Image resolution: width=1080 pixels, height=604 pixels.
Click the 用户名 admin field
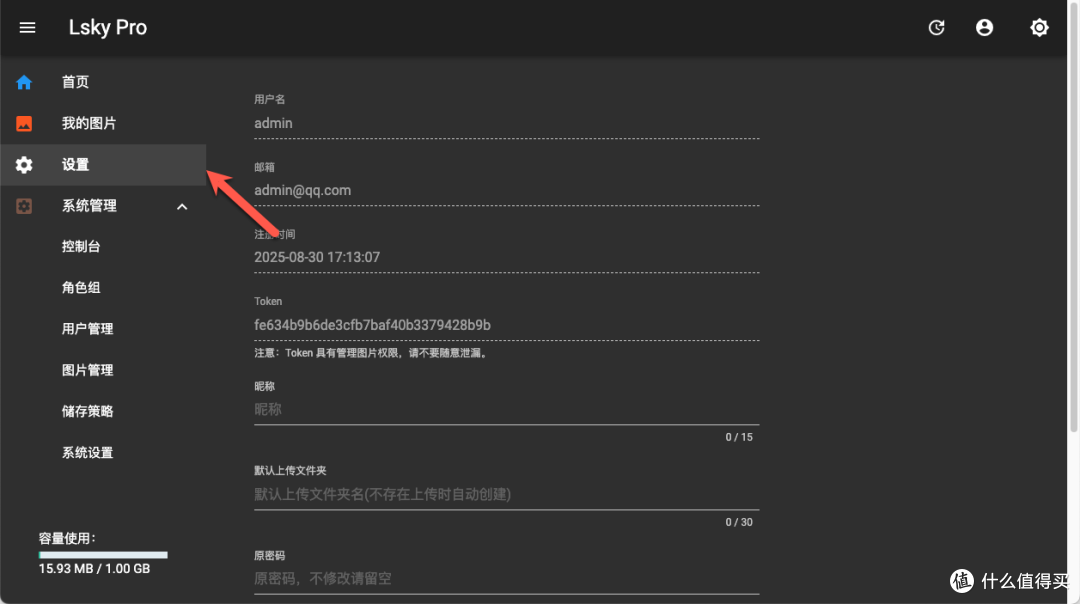coord(506,123)
